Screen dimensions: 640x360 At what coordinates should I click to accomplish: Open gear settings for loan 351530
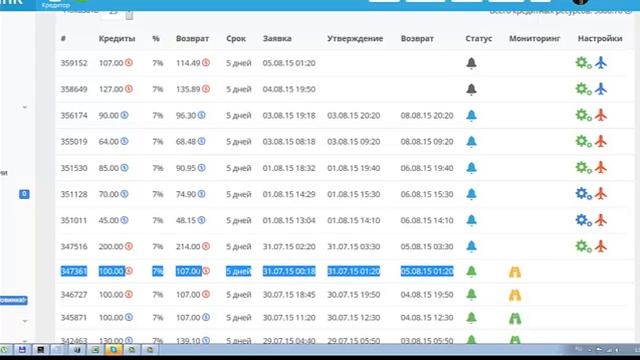(x=583, y=168)
